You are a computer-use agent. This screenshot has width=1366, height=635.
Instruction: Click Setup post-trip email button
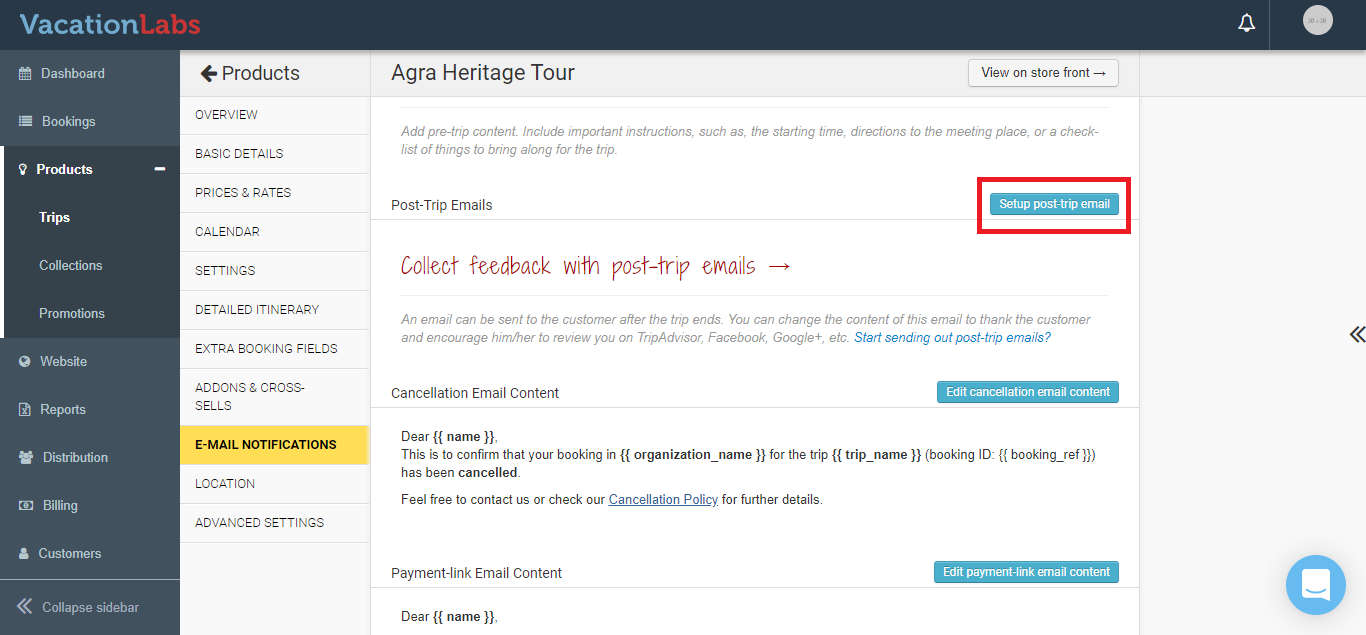click(x=1054, y=204)
